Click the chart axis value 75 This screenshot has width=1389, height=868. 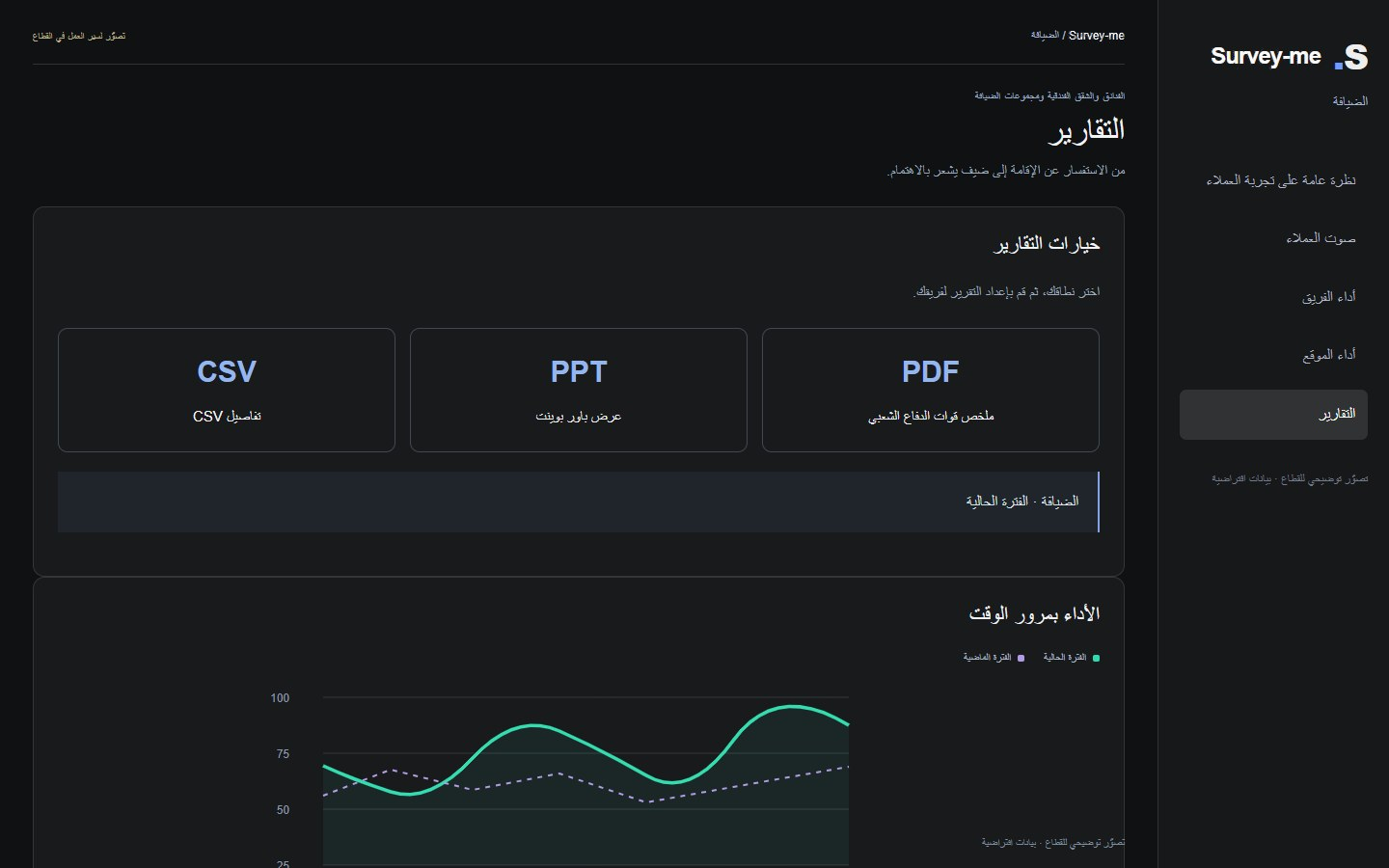coord(283,754)
